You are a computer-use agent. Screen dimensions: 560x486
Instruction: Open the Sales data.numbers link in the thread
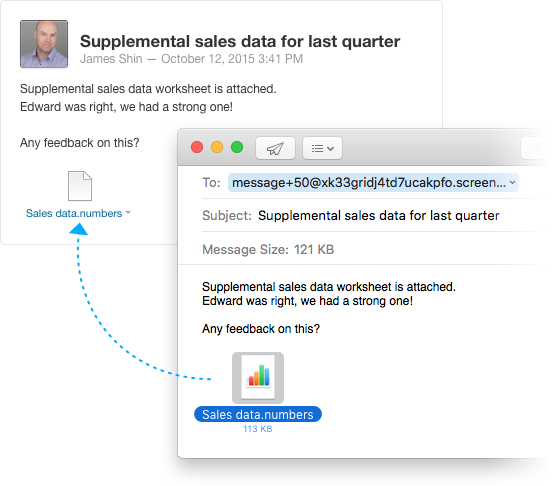click(x=74, y=213)
